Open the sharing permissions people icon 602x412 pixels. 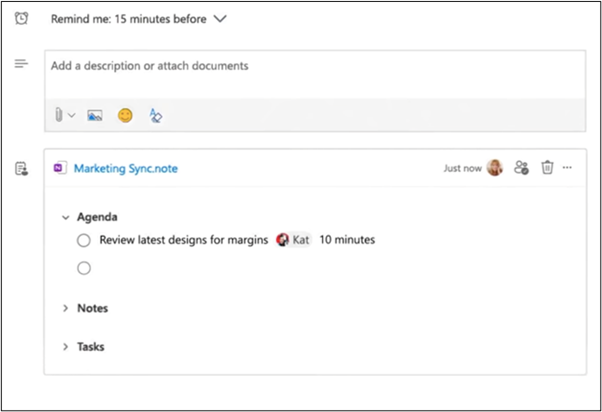point(521,168)
